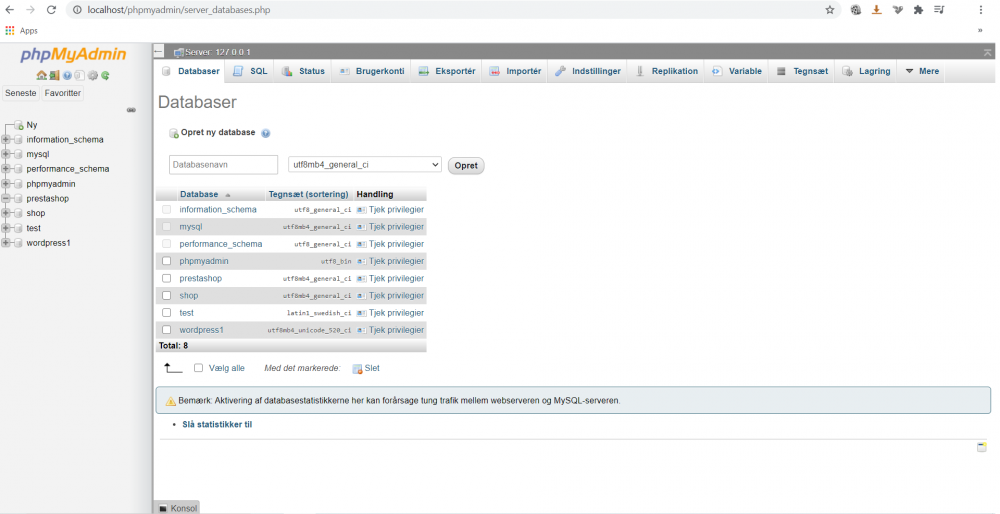
Task: Reload the page with browser refresh icon
Action: (52, 10)
